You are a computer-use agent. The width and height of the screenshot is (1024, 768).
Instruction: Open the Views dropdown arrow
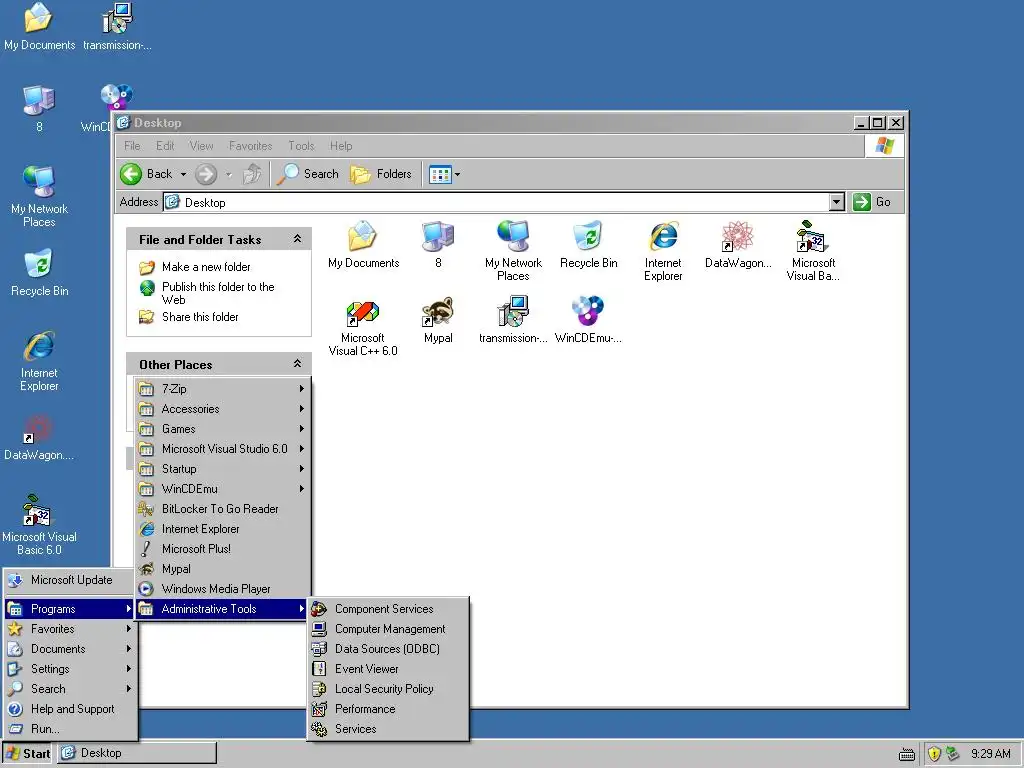point(457,174)
